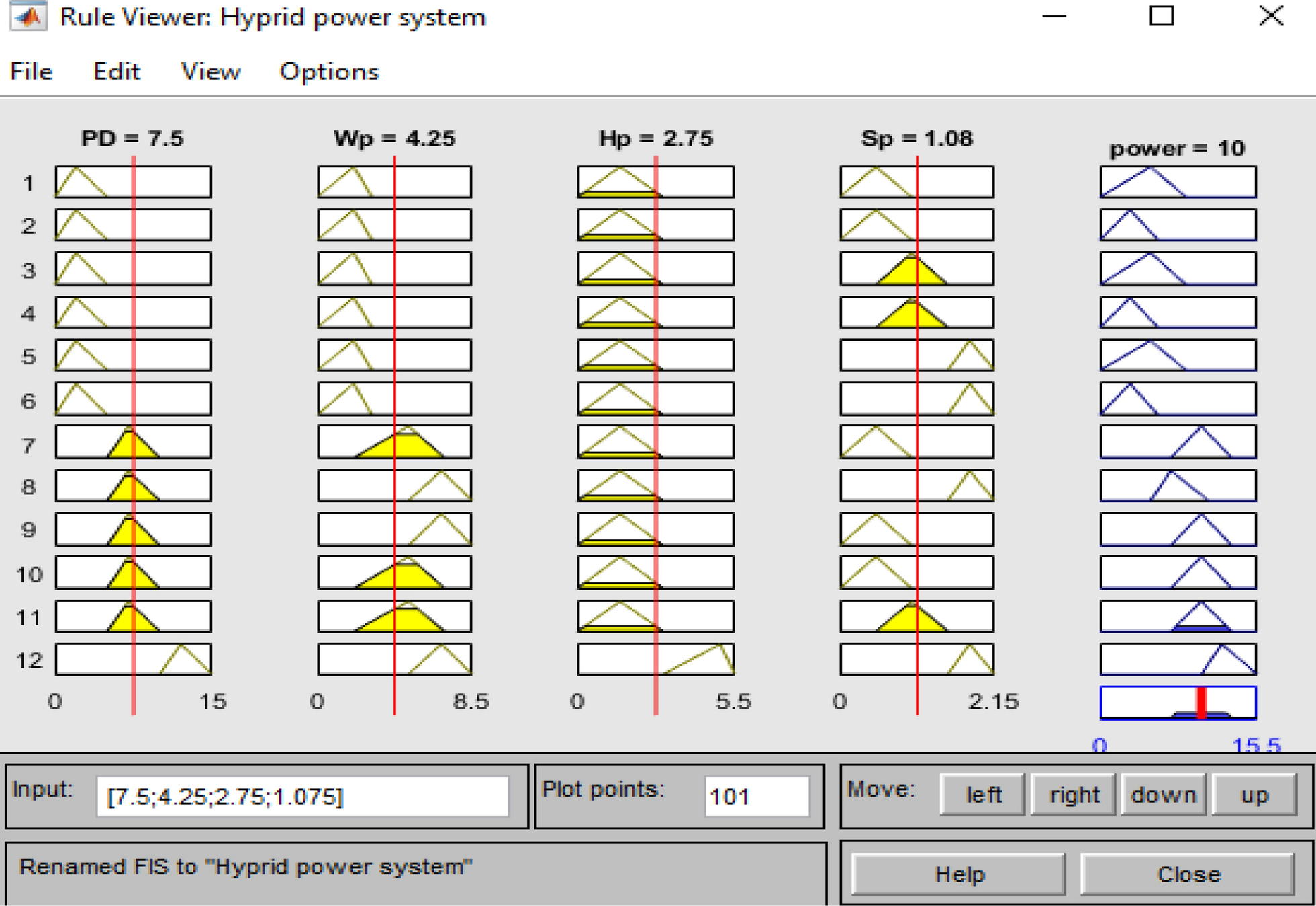This screenshot has height=906, width=1316.
Task: Click the down Move button
Action: tap(1164, 795)
